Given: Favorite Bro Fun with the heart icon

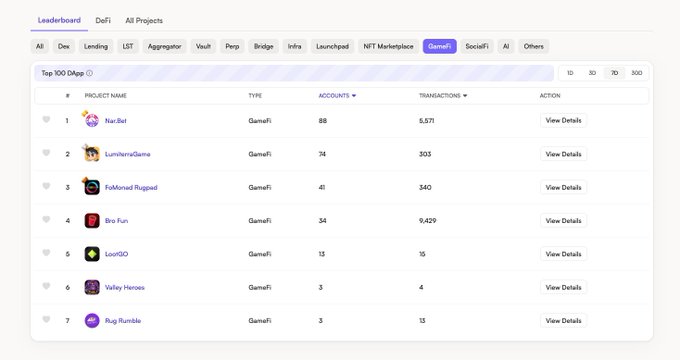Looking at the screenshot, I should 46,219.
